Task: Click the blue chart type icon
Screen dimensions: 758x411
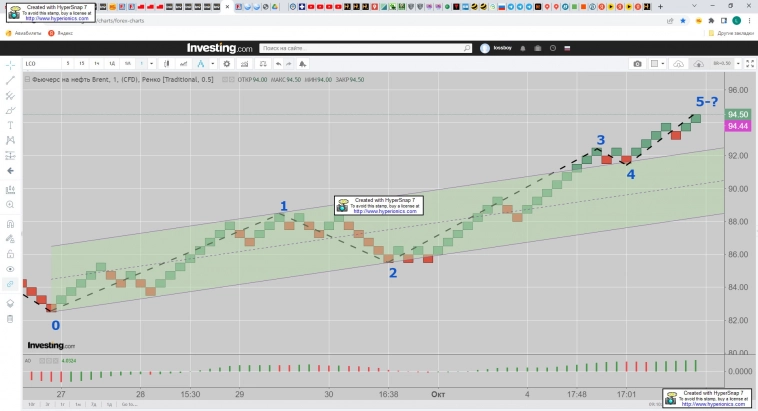Action: [x=201, y=64]
